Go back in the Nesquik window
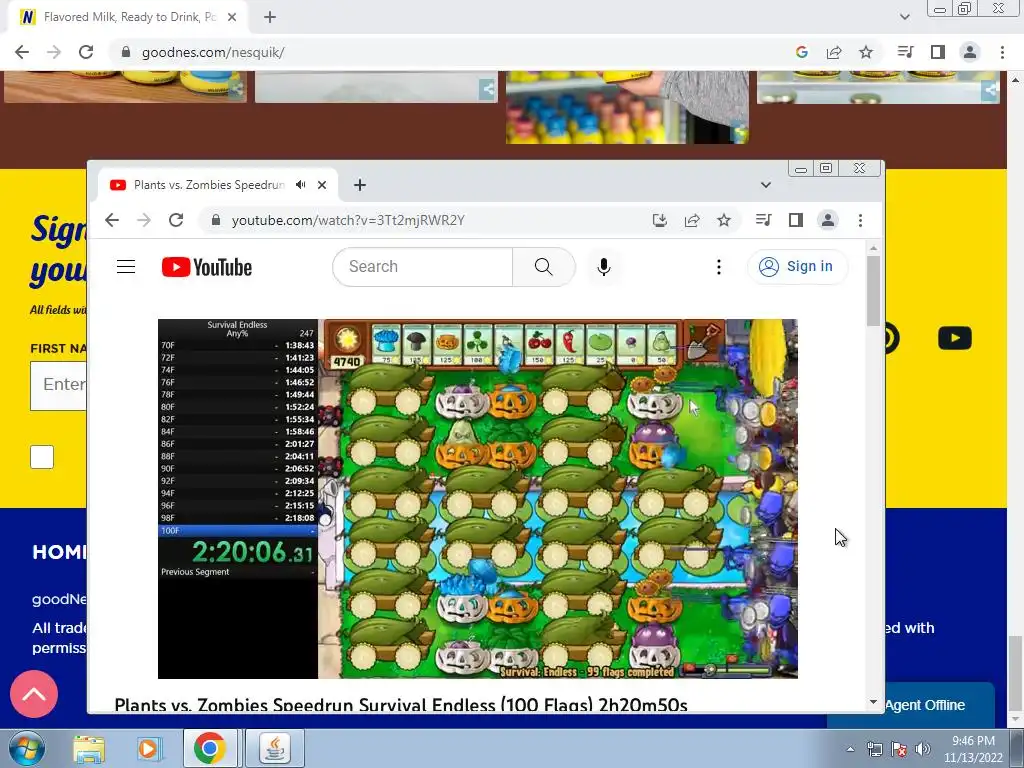Image resolution: width=1024 pixels, height=768 pixels. (x=22, y=52)
